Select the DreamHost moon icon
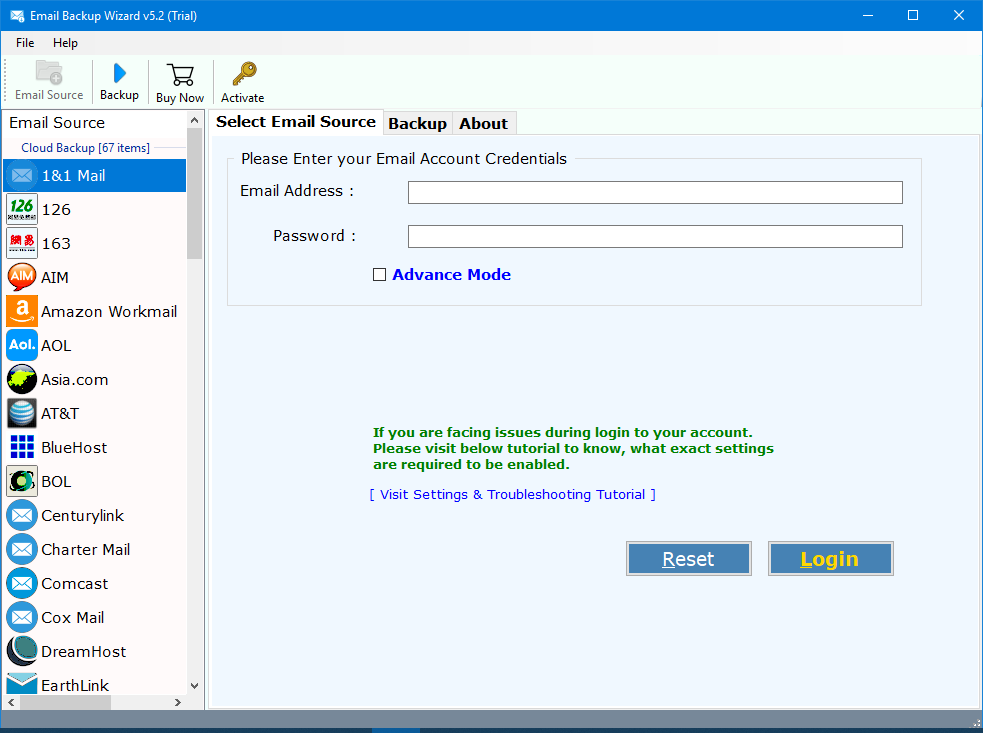Viewport: 983px width, 733px height. pyautogui.click(x=22, y=651)
